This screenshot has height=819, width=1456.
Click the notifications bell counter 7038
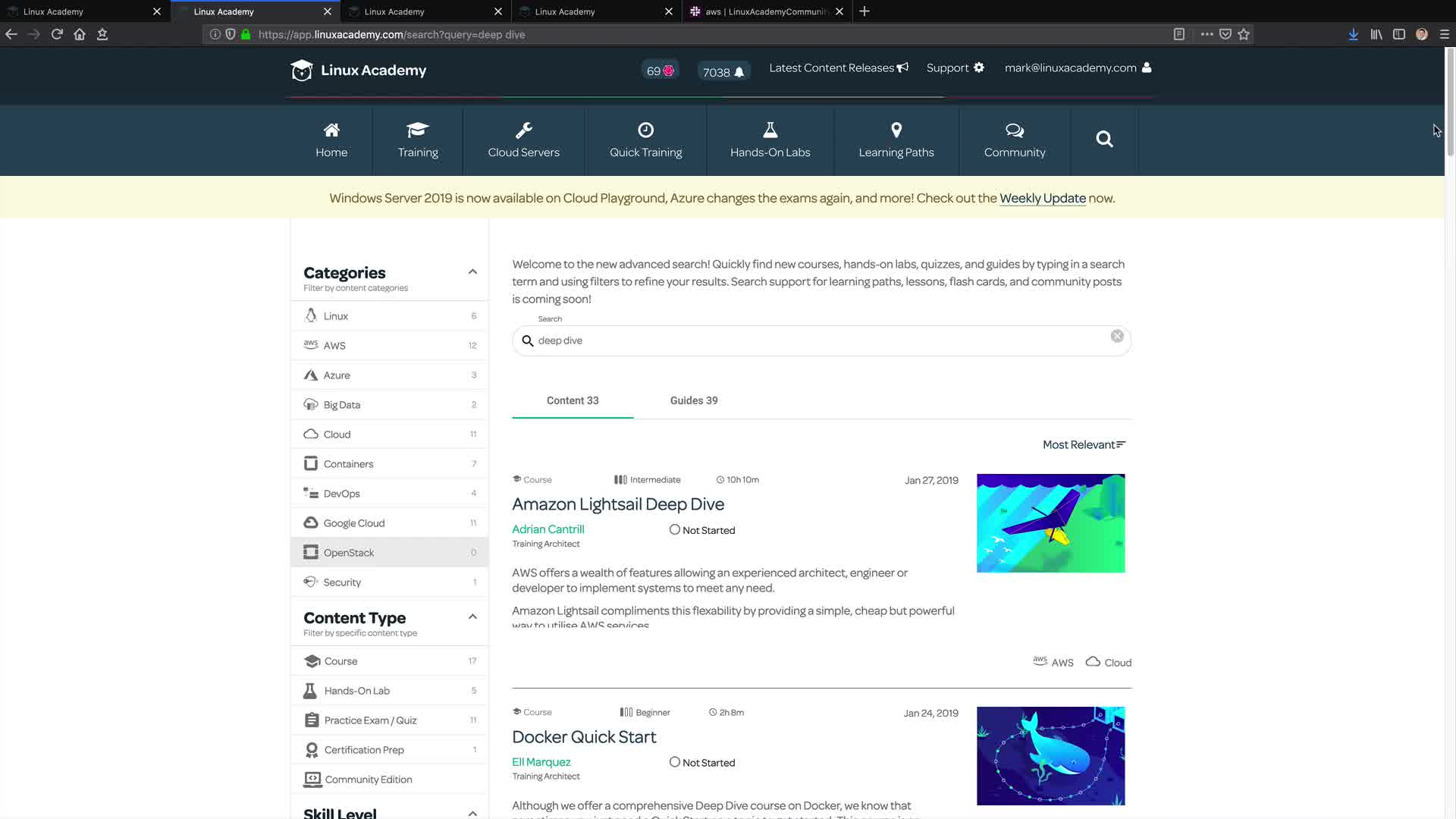(x=723, y=72)
